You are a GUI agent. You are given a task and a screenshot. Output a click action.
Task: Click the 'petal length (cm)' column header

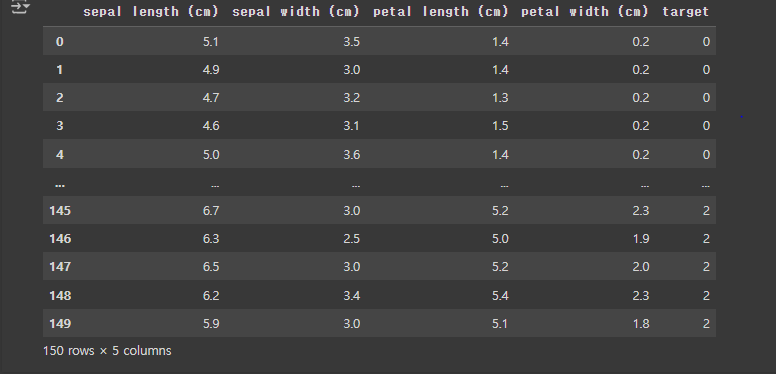(x=440, y=12)
